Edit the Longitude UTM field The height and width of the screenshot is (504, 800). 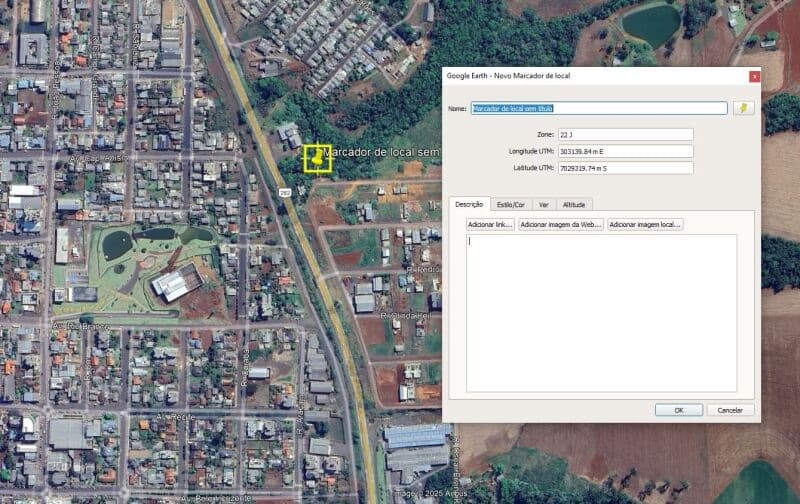626,152
